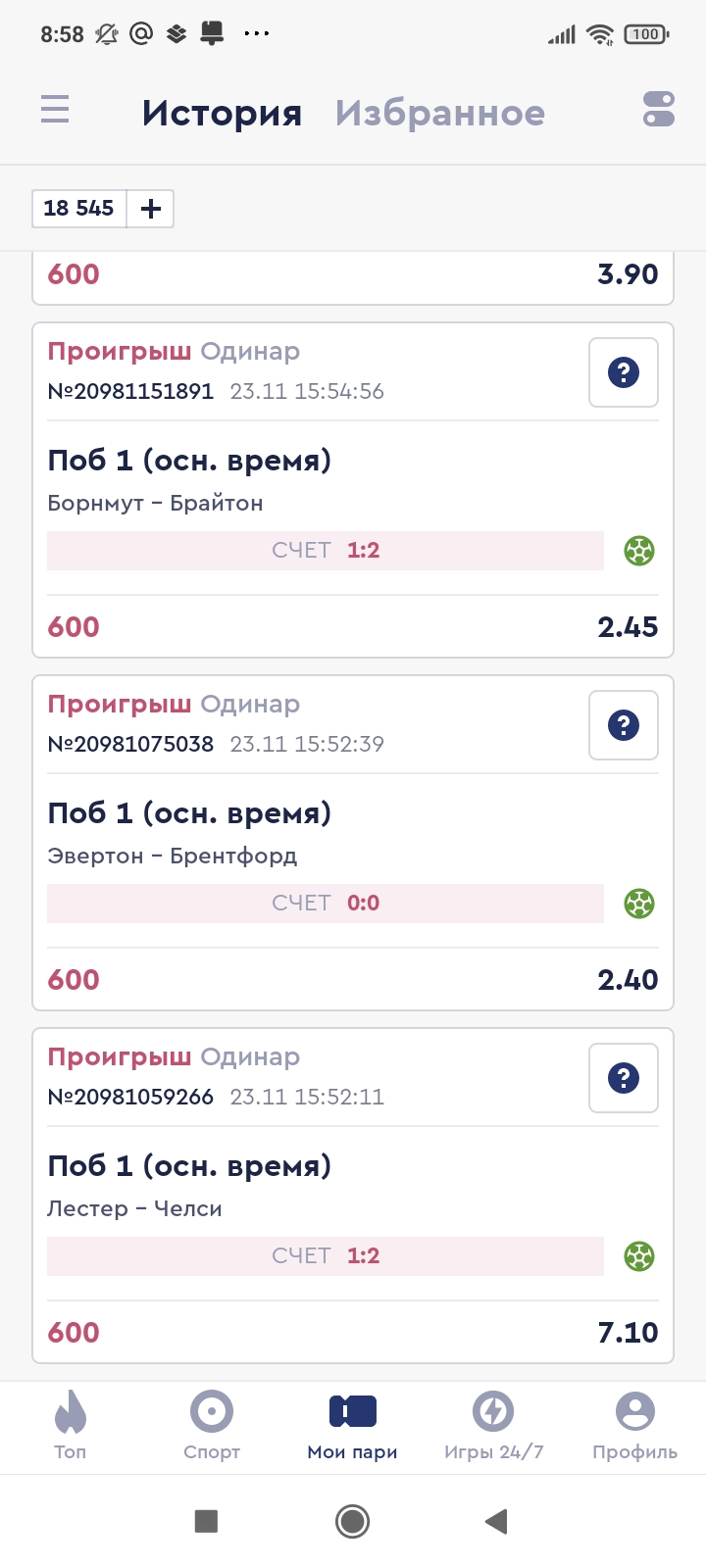Click the football icon in the Лестер bet
The height and width of the screenshot is (1568, 706).
[x=639, y=1256]
